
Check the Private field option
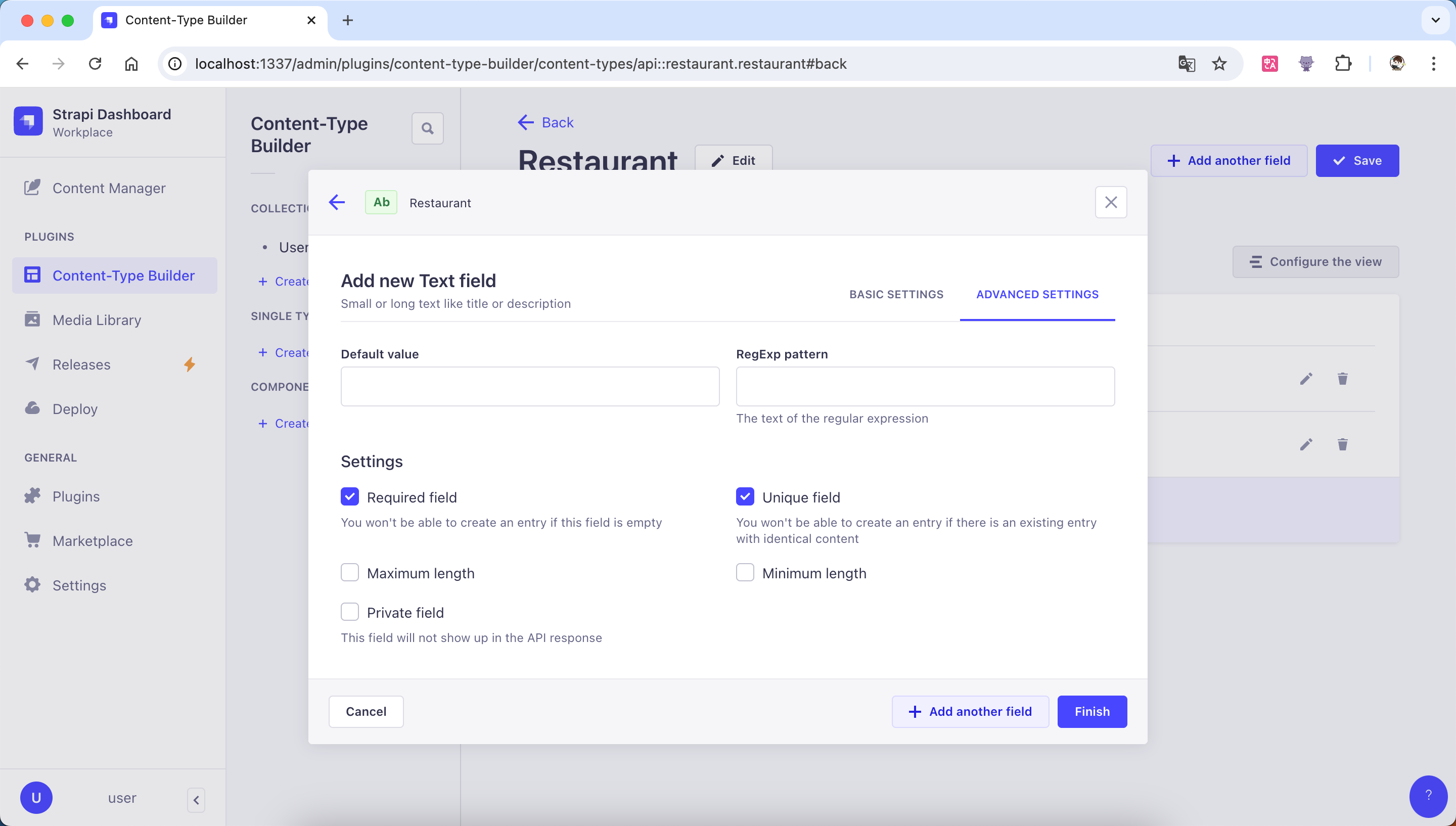pos(350,612)
